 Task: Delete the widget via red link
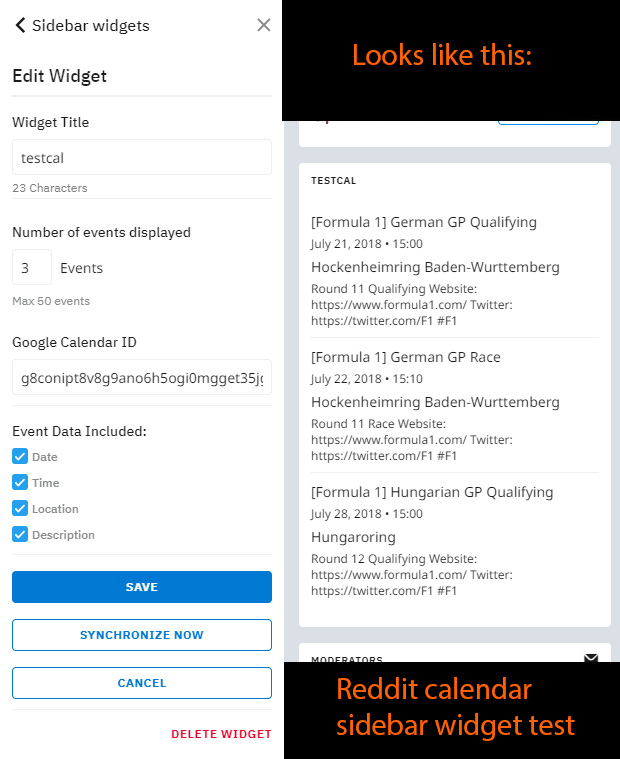[x=221, y=734]
